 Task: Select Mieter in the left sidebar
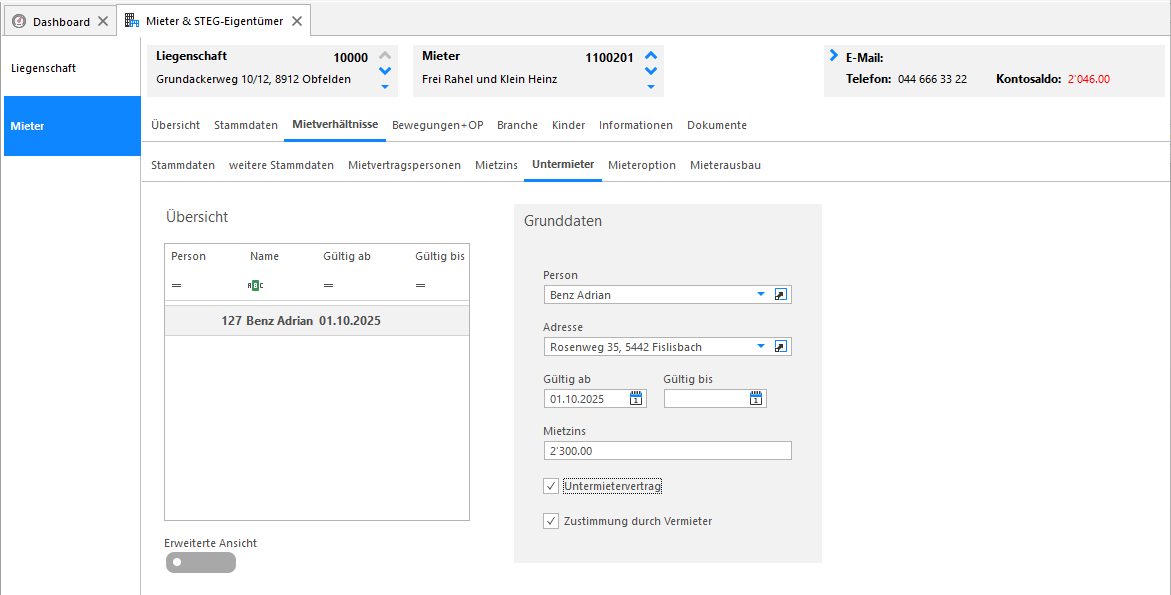coord(72,126)
